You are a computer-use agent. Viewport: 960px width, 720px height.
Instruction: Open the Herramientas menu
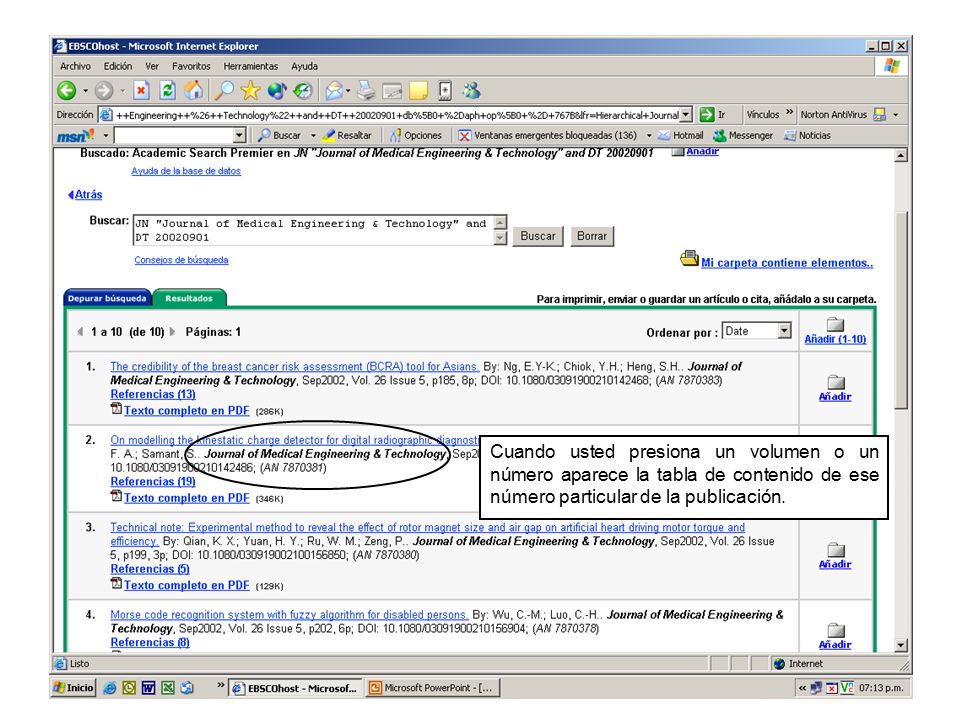pyautogui.click(x=250, y=66)
